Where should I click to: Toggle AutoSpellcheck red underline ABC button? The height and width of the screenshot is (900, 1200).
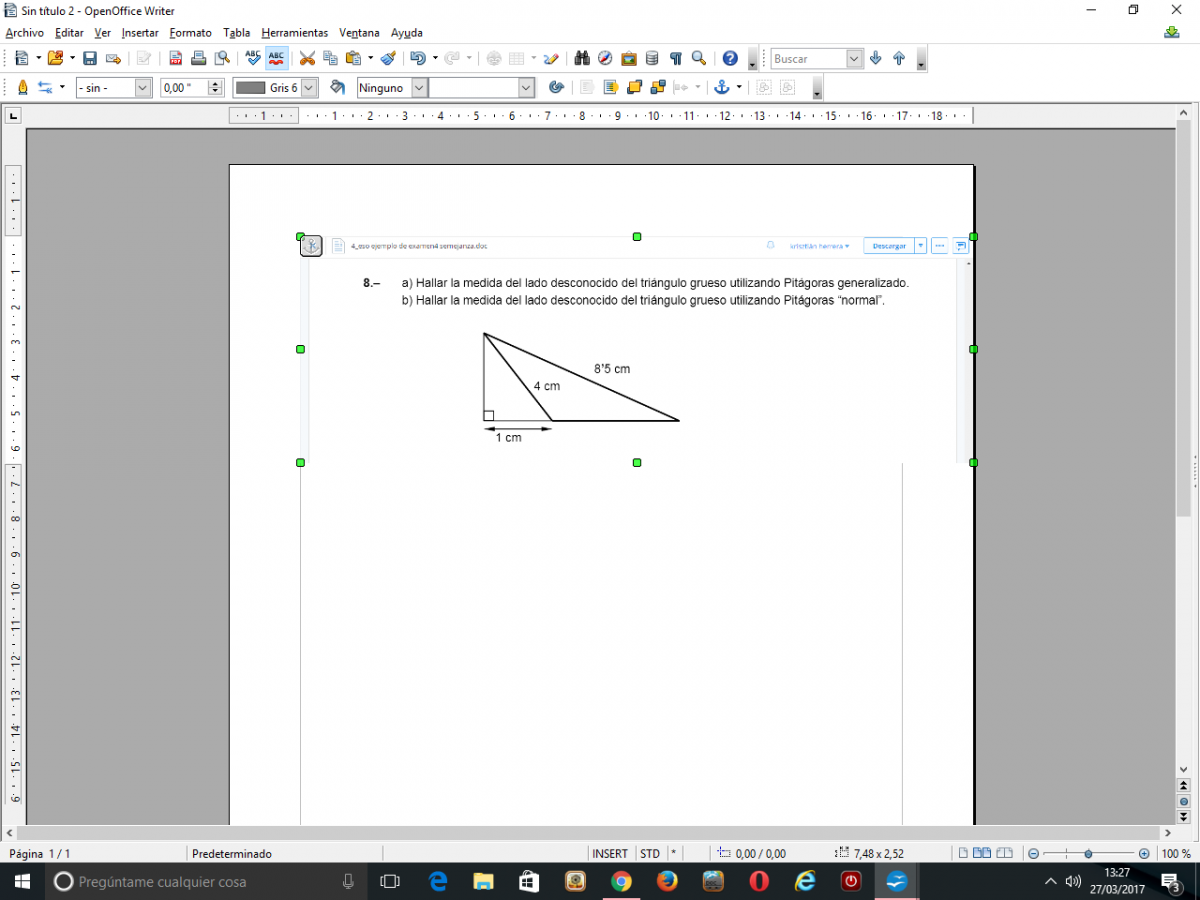[x=277, y=59]
